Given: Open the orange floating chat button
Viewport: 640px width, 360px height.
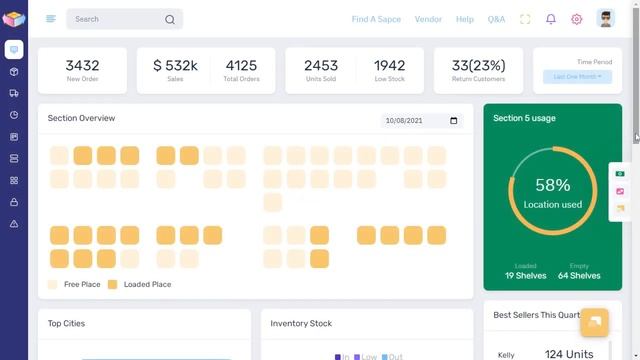Looking at the screenshot, I should 595,322.
